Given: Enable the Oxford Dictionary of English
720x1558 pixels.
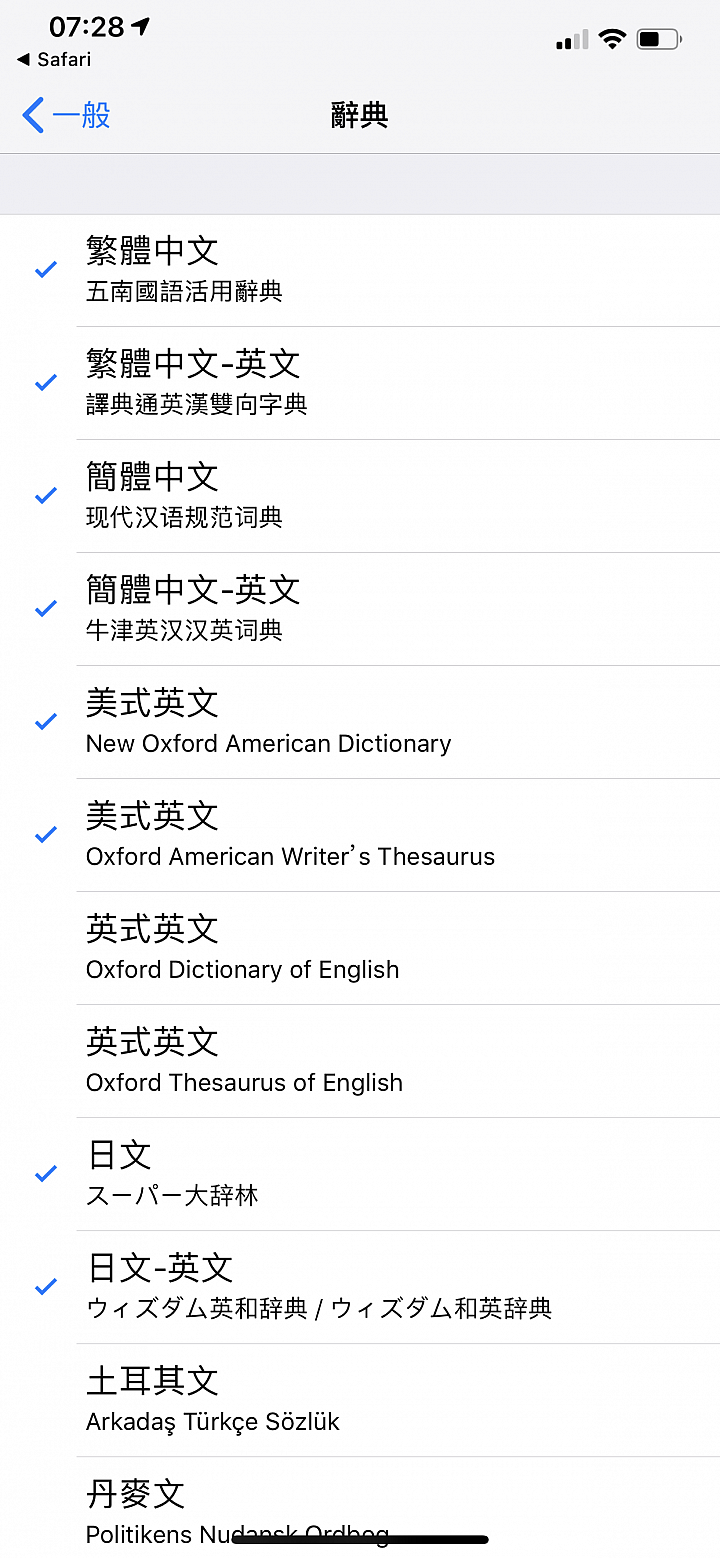Looking at the screenshot, I should coord(360,948).
